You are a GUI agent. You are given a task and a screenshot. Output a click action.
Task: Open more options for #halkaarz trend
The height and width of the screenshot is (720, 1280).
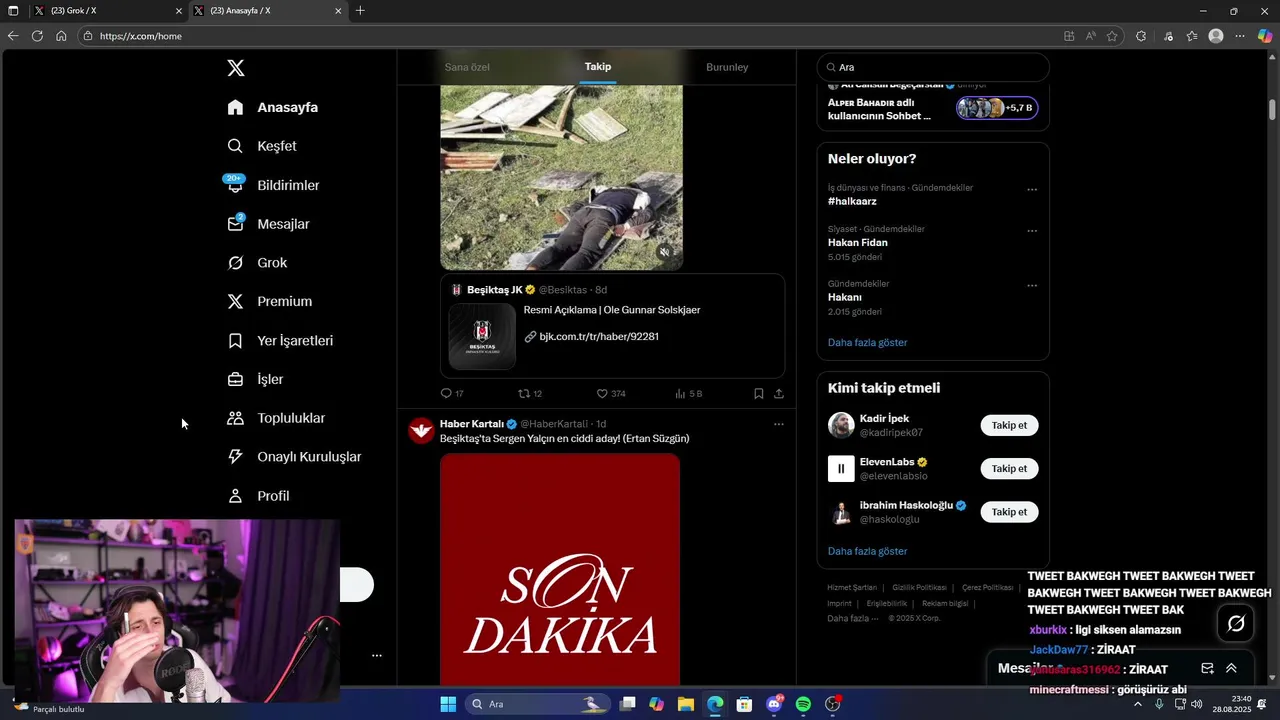coord(1032,190)
